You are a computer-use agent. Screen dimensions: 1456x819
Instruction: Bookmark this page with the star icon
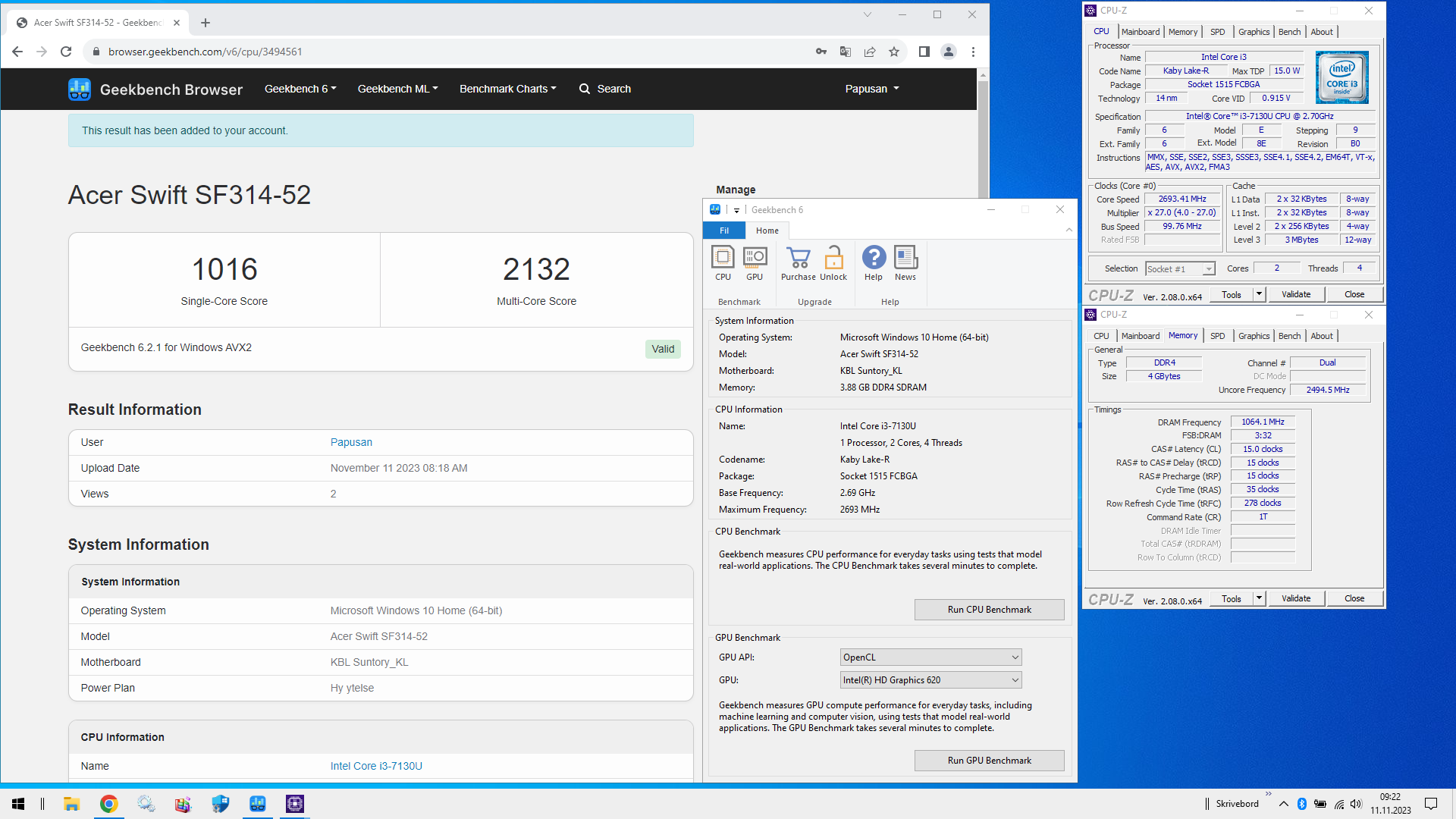894,52
